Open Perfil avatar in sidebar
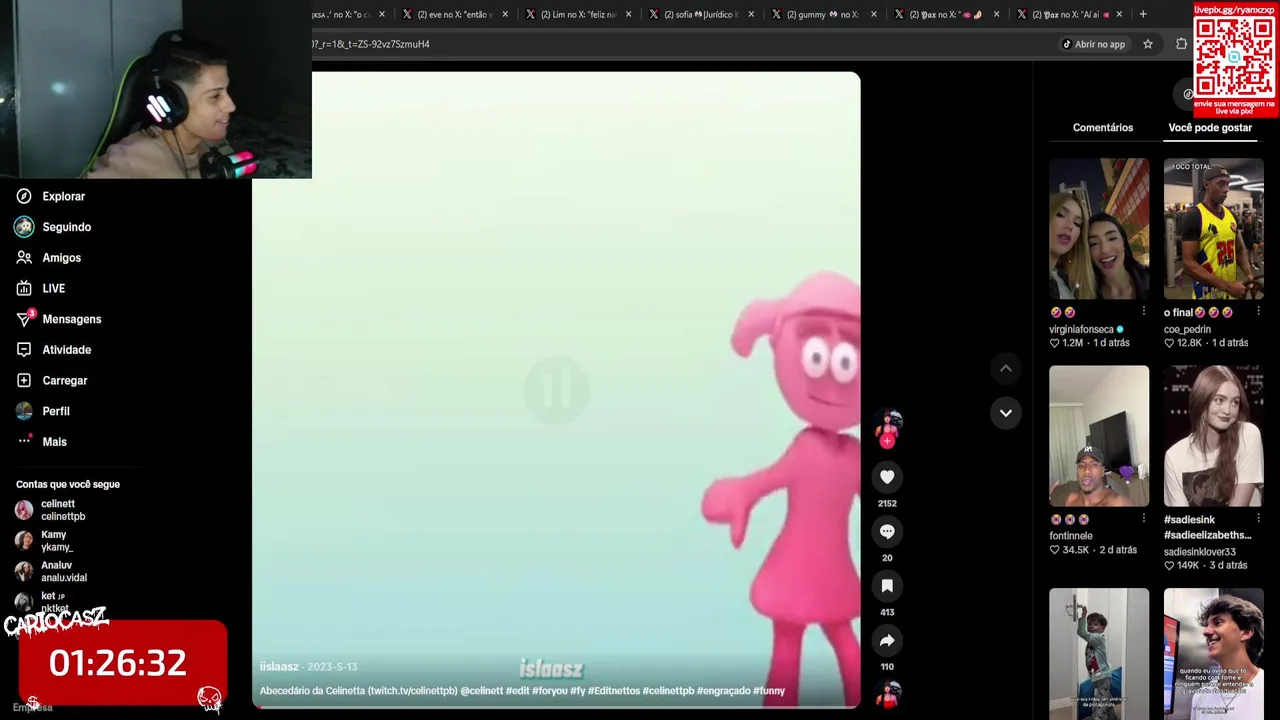 24,411
